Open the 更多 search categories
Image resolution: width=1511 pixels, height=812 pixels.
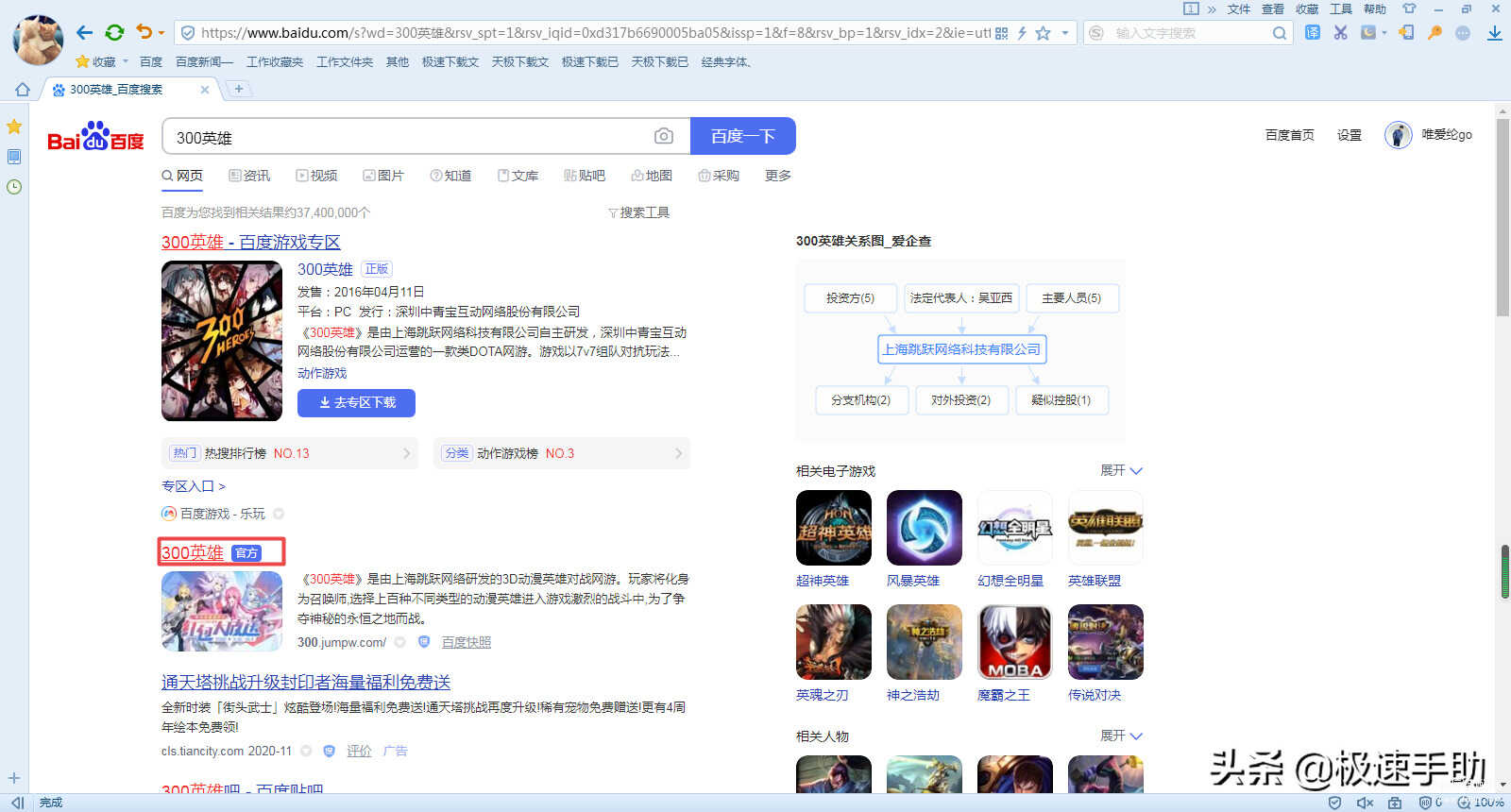(x=778, y=176)
